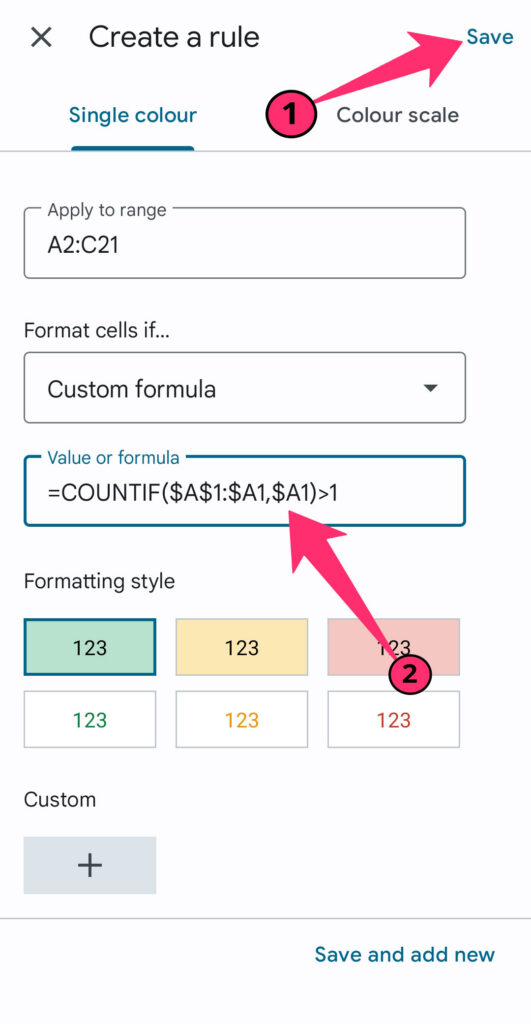The image size is (531, 1024).
Task: Click the numbered annotation marker 1
Action: pos(291,115)
